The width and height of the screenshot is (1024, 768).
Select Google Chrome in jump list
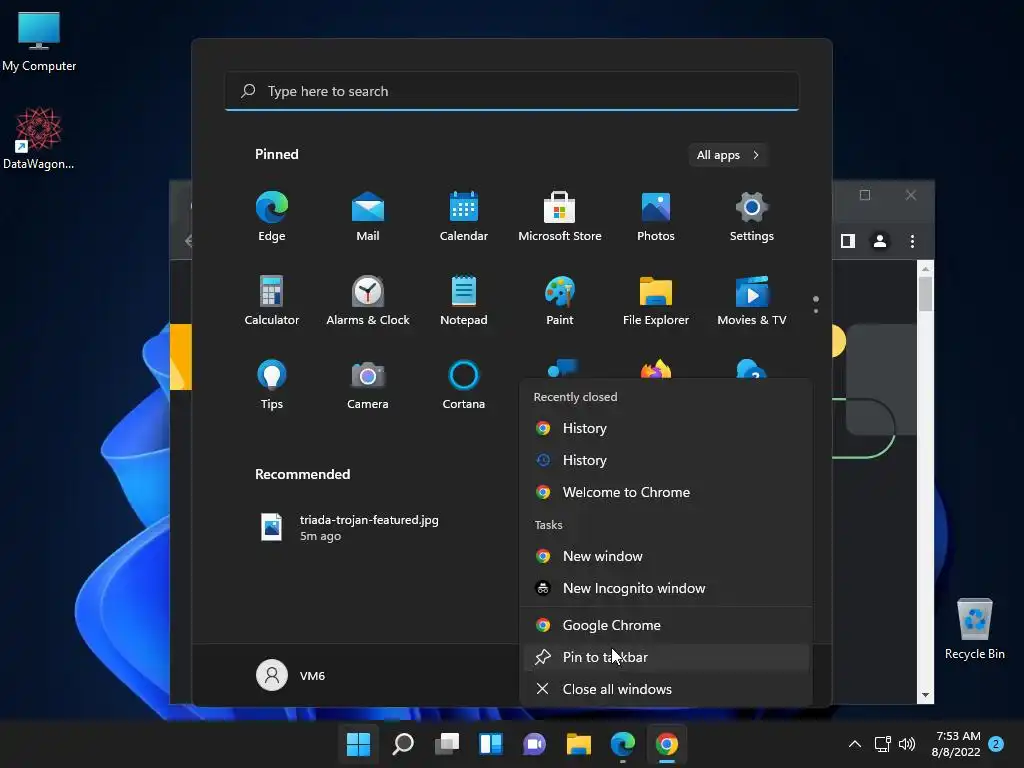pos(666,626)
